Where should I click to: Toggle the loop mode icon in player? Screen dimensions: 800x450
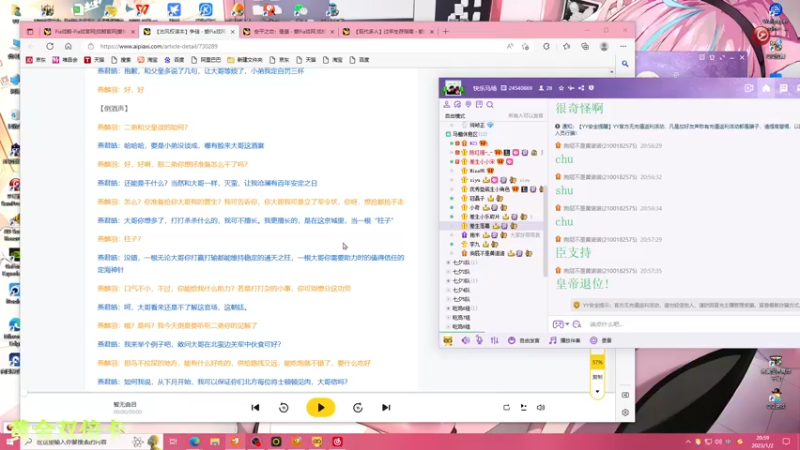pyautogui.click(x=506, y=407)
